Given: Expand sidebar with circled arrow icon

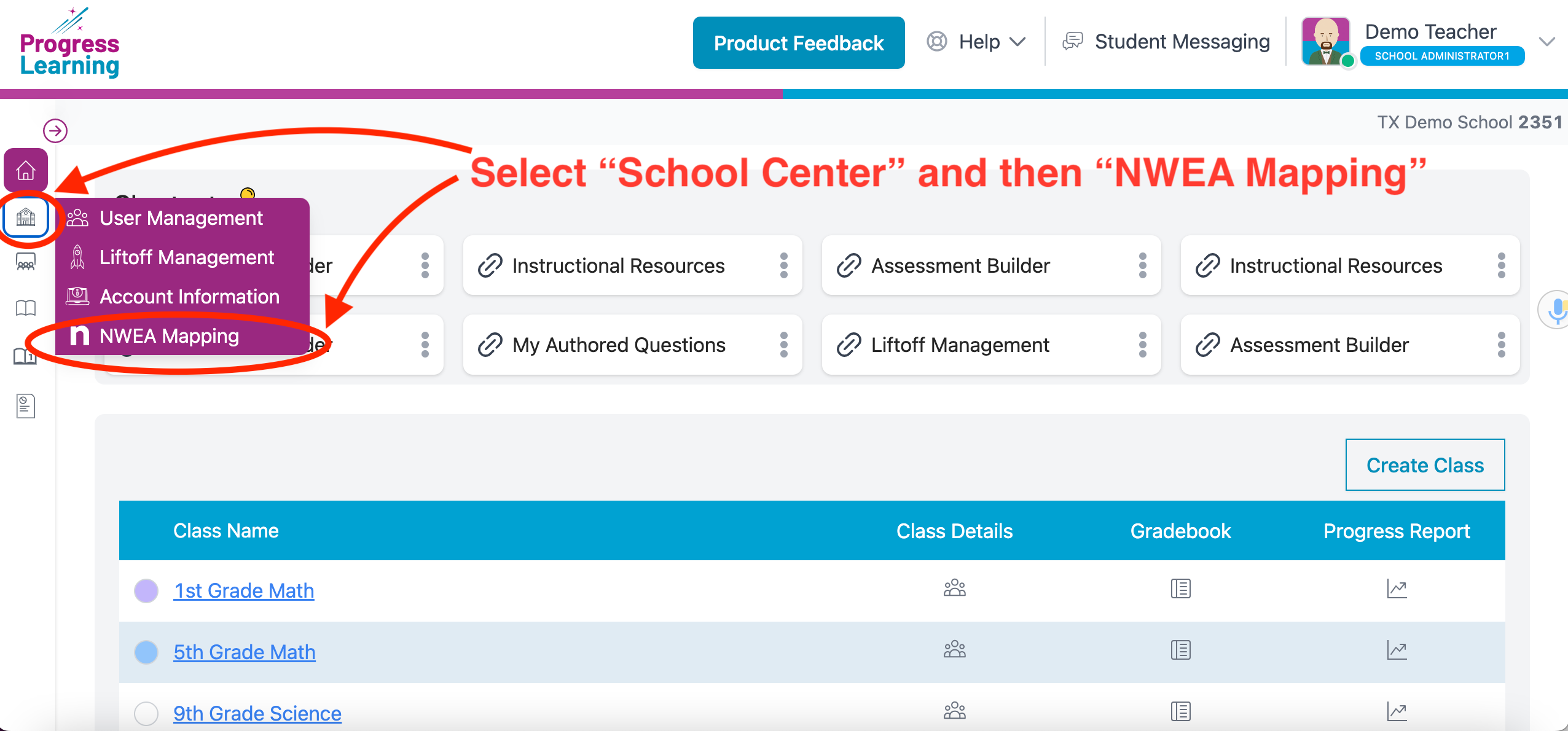Looking at the screenshot, I should click(x=55, y=131).
